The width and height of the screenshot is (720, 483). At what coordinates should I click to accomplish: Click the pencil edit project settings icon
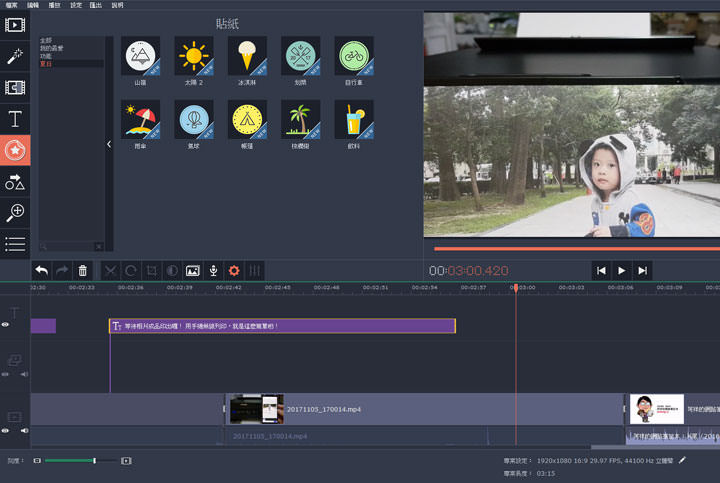click(682, 460)
